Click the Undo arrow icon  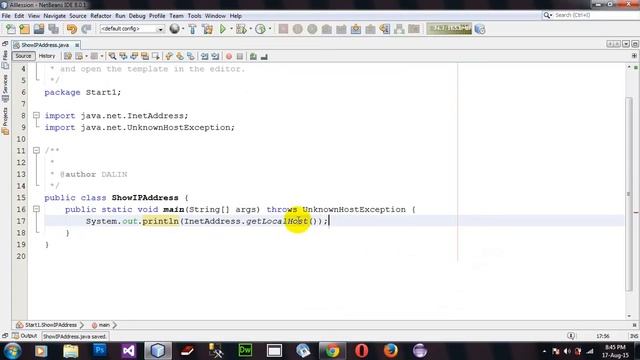point(71,29)
